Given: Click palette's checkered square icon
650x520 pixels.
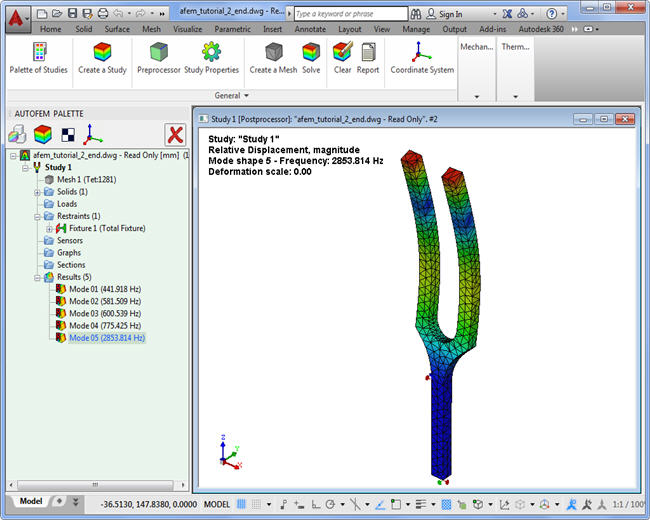Looking at the screenshot, I should click(68, 135).
